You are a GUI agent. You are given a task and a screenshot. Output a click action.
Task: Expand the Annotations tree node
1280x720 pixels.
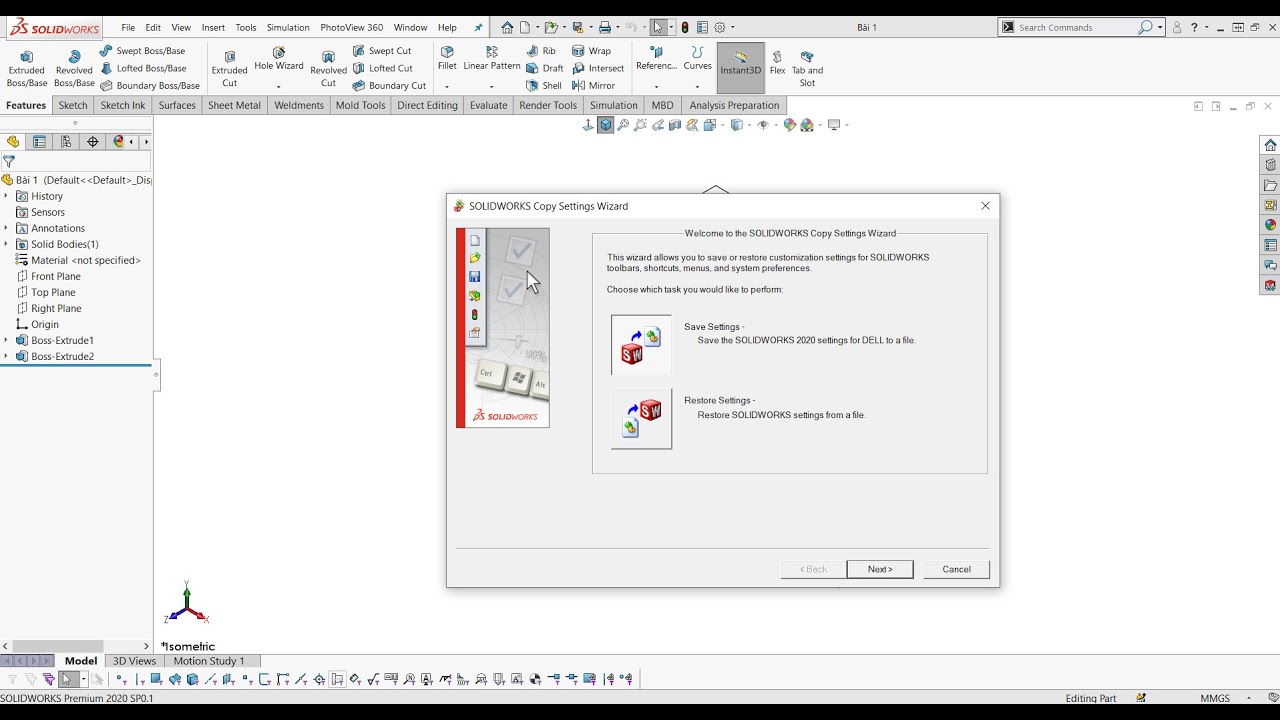[x=6, y=228]
